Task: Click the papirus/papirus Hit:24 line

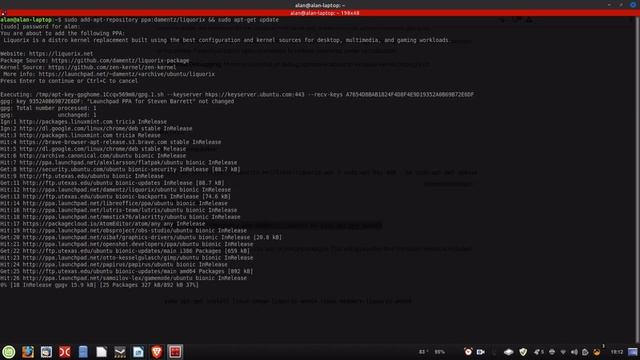Action: pyautogui.click(x=114, y=264)
